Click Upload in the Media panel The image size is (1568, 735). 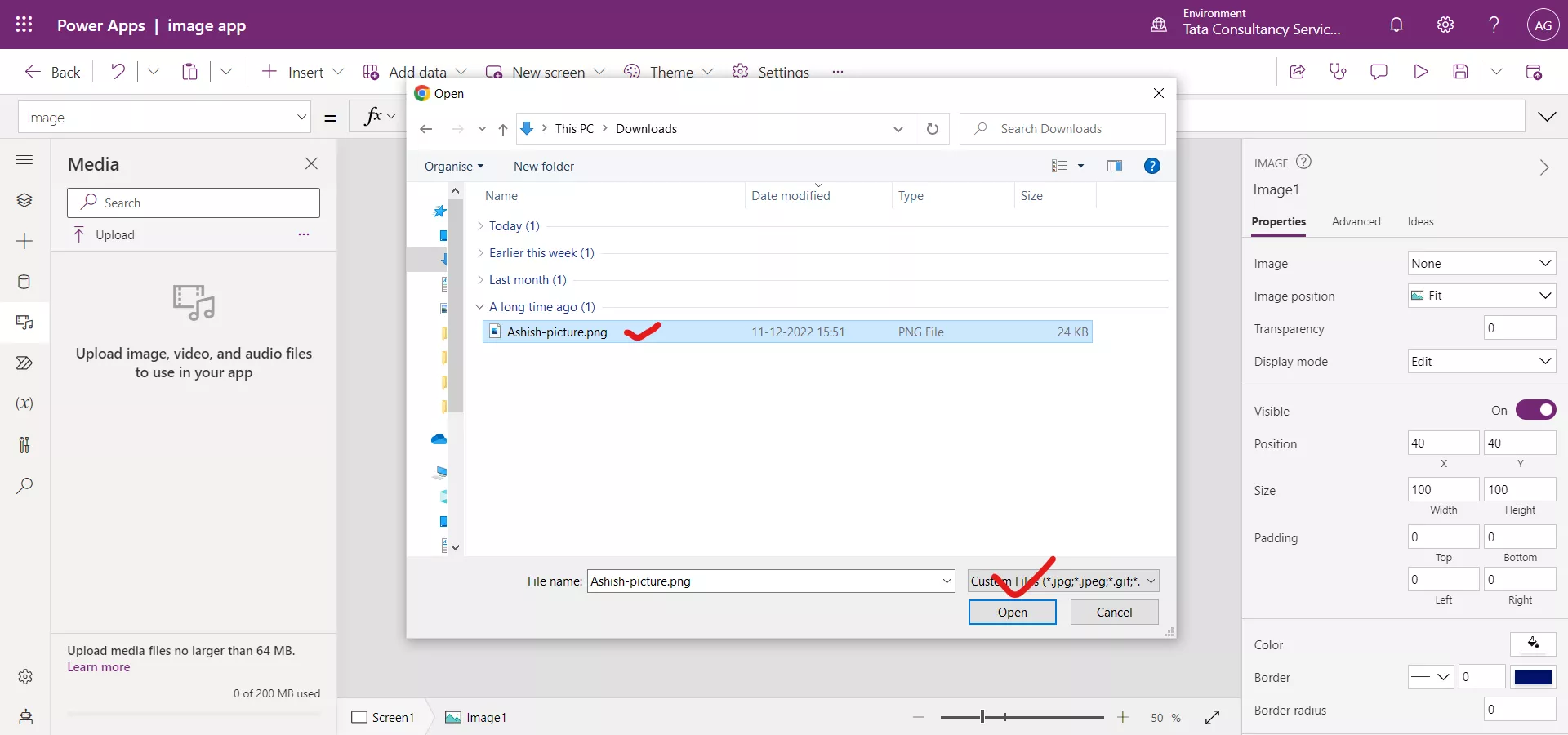point(104,234)
